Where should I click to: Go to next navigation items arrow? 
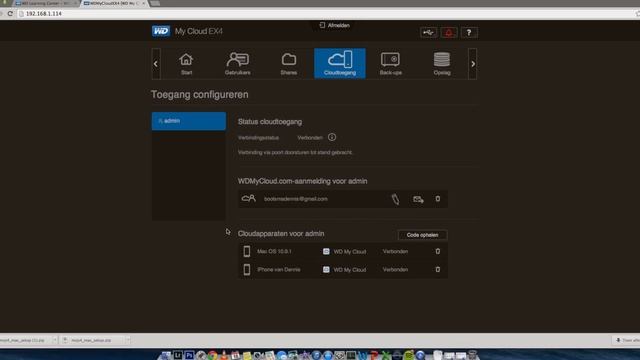473,64
